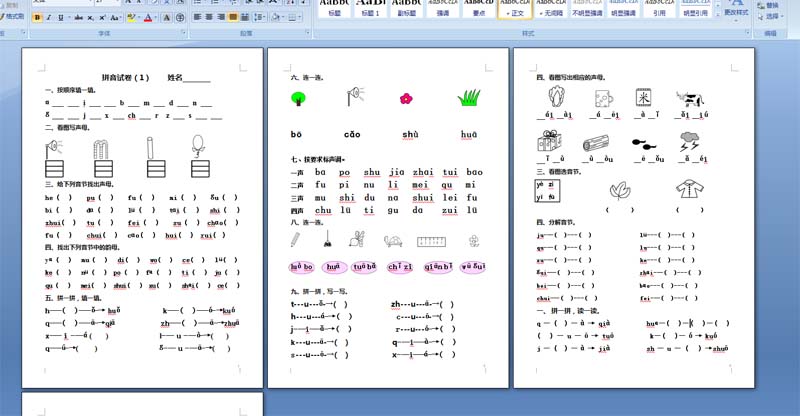800x416 pixels.
Task: Select the gift box picture on page three
Action: tap(549, 141)
